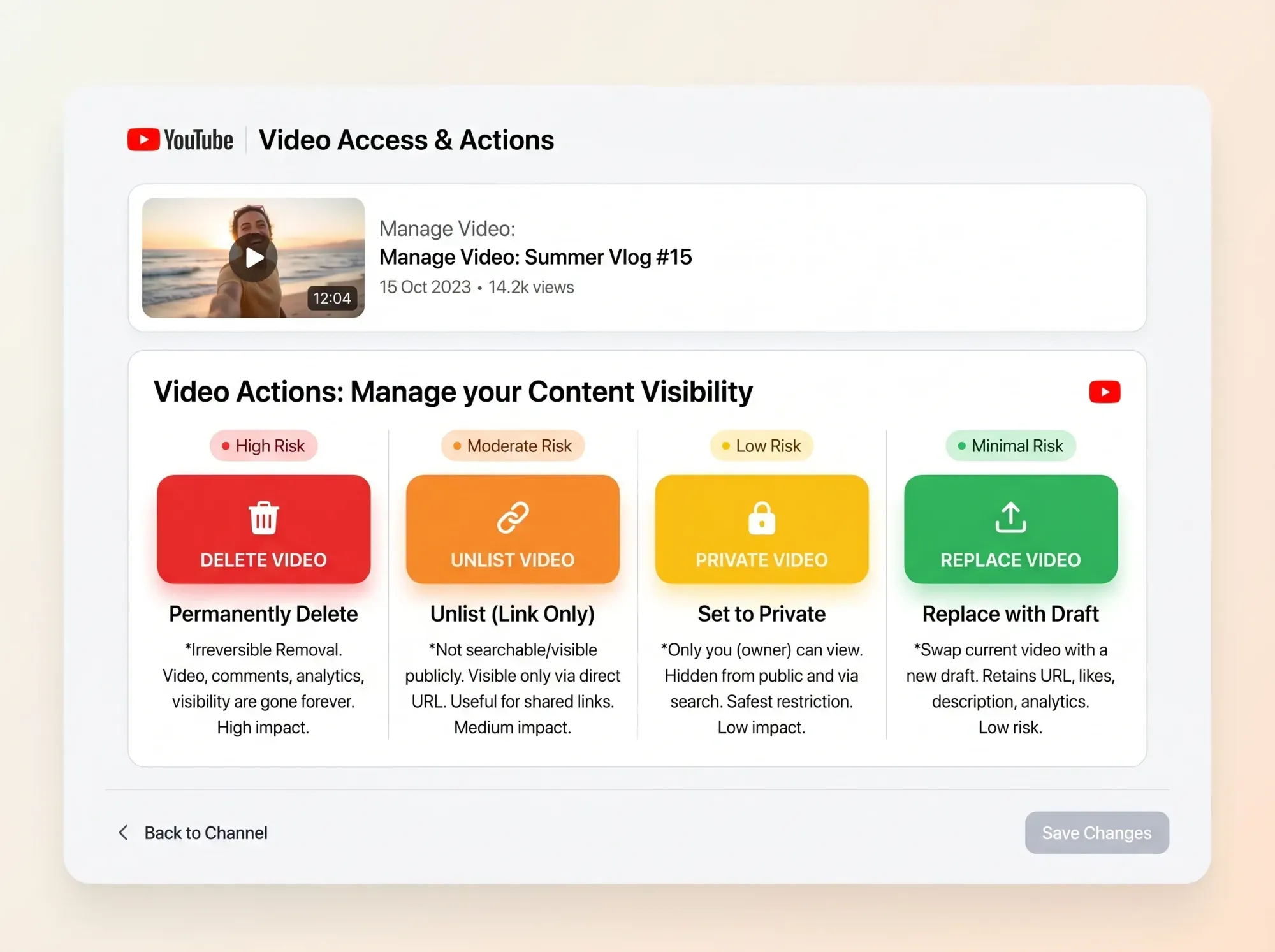Viewport: 1275px width, 952px height.
Task: Click the trash can icon
Action: click(263, 518)
